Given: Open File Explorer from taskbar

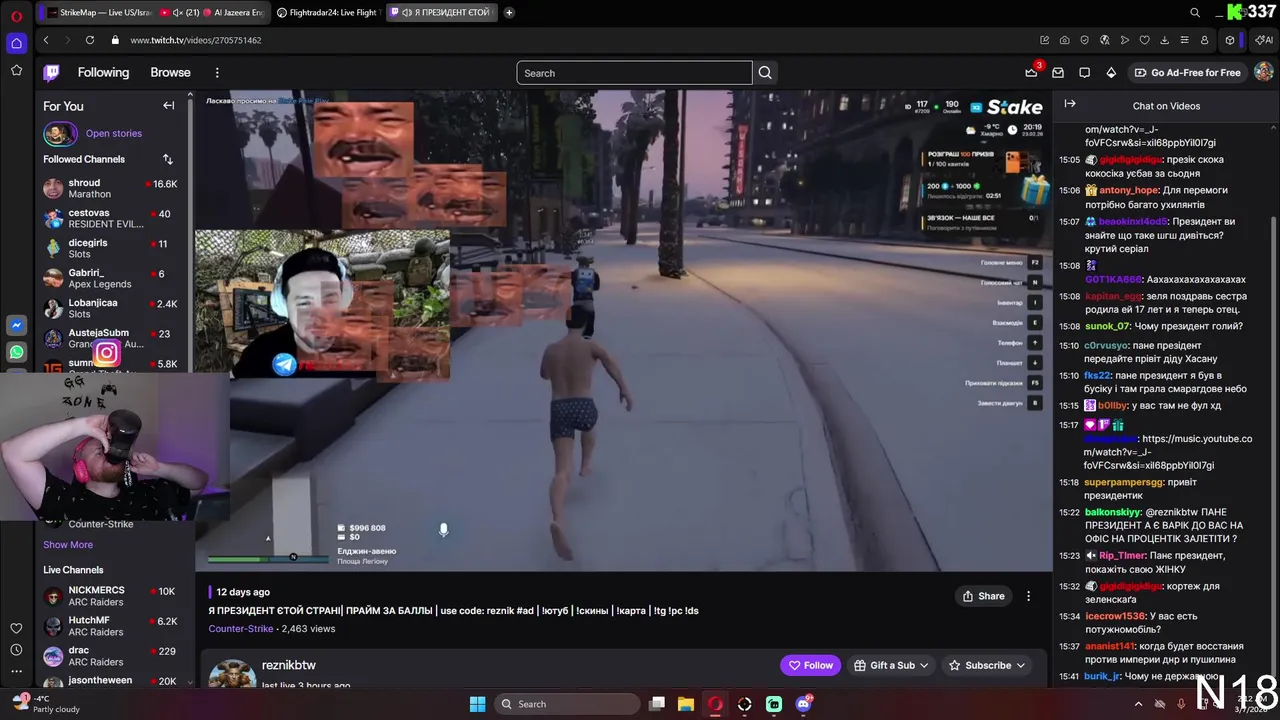Looking at the screenshot, I should point(686,704).
